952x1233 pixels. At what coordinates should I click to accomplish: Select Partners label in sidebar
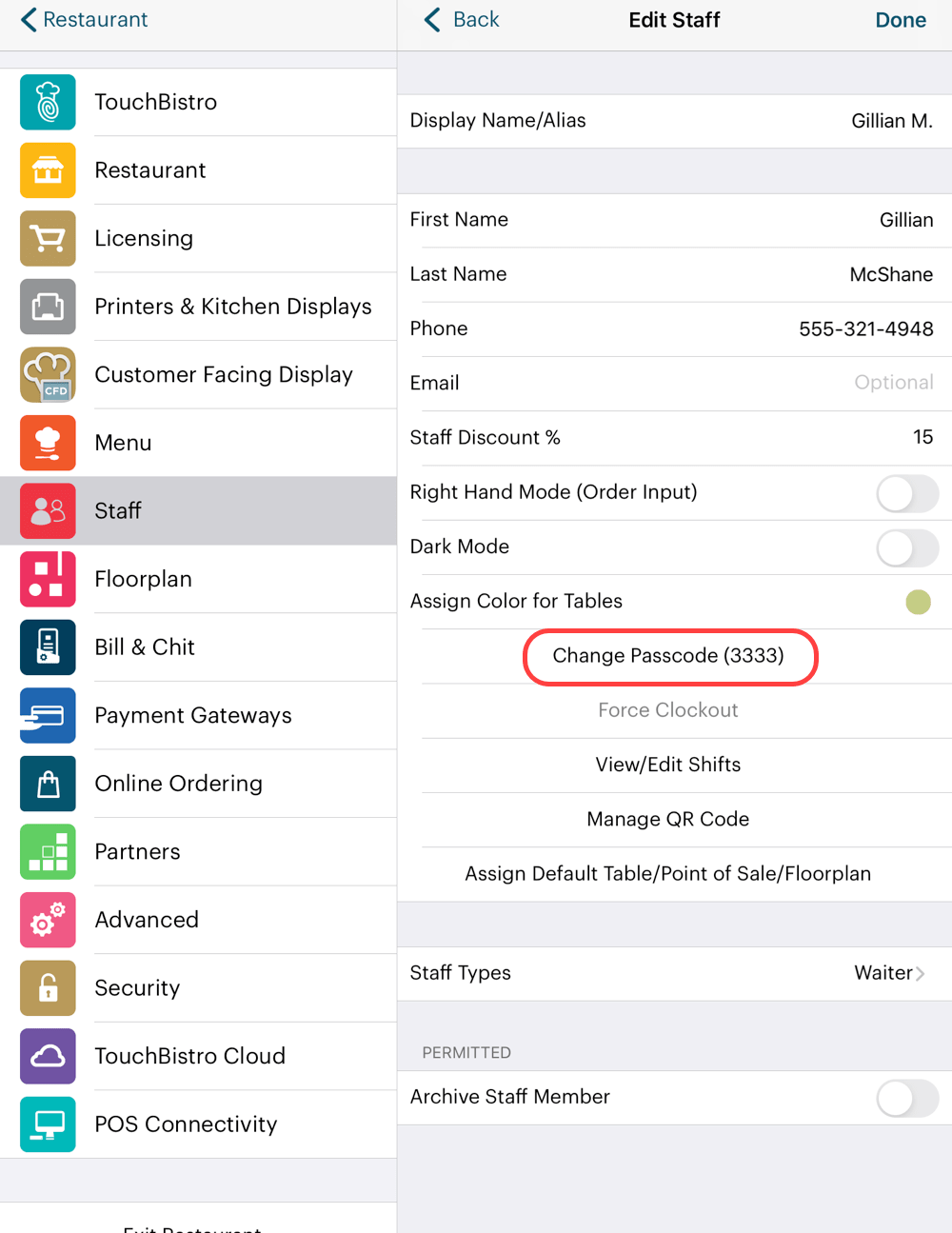(137, 852)
